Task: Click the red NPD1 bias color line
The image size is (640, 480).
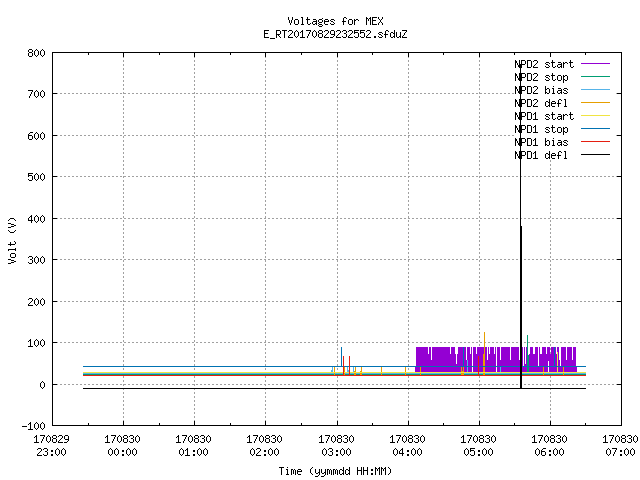Action: [x=596, y=142]
